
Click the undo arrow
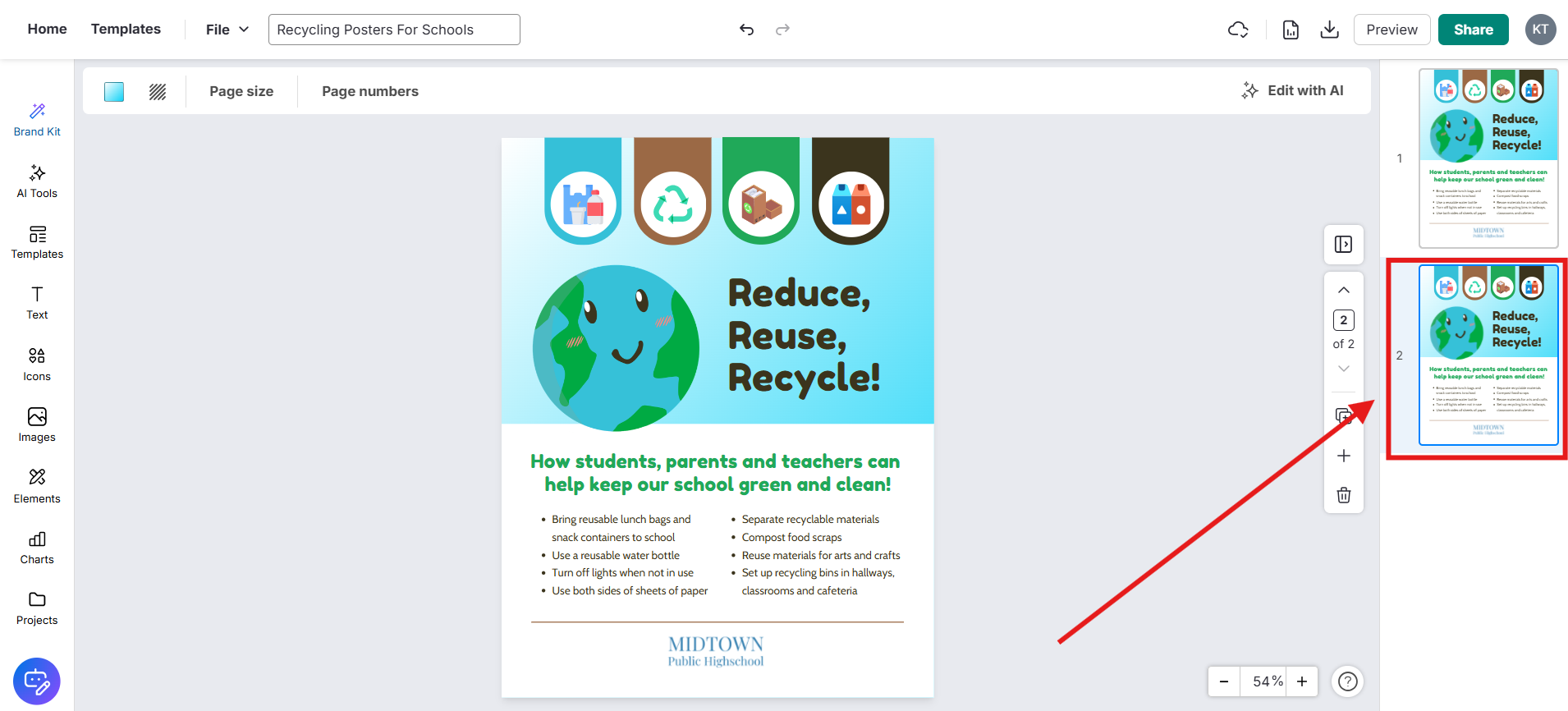tap(746, 30)
